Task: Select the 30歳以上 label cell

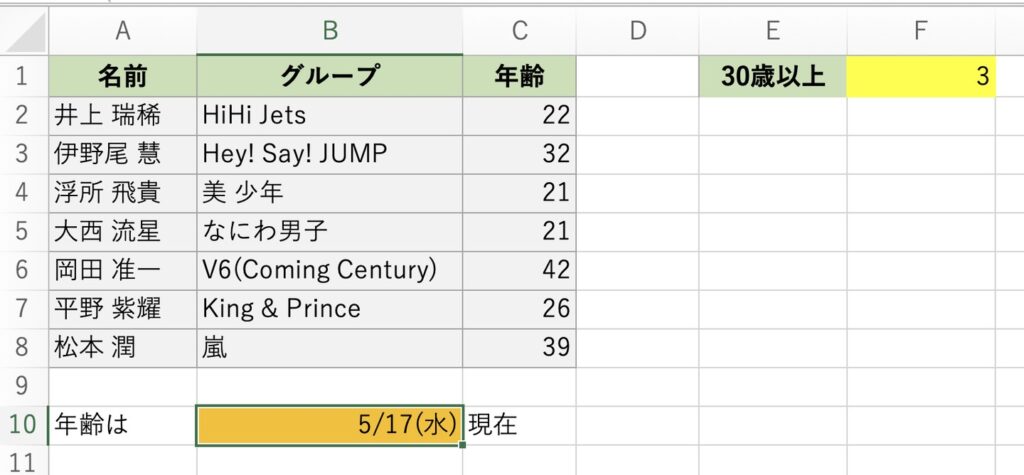Action: (773, 76)
